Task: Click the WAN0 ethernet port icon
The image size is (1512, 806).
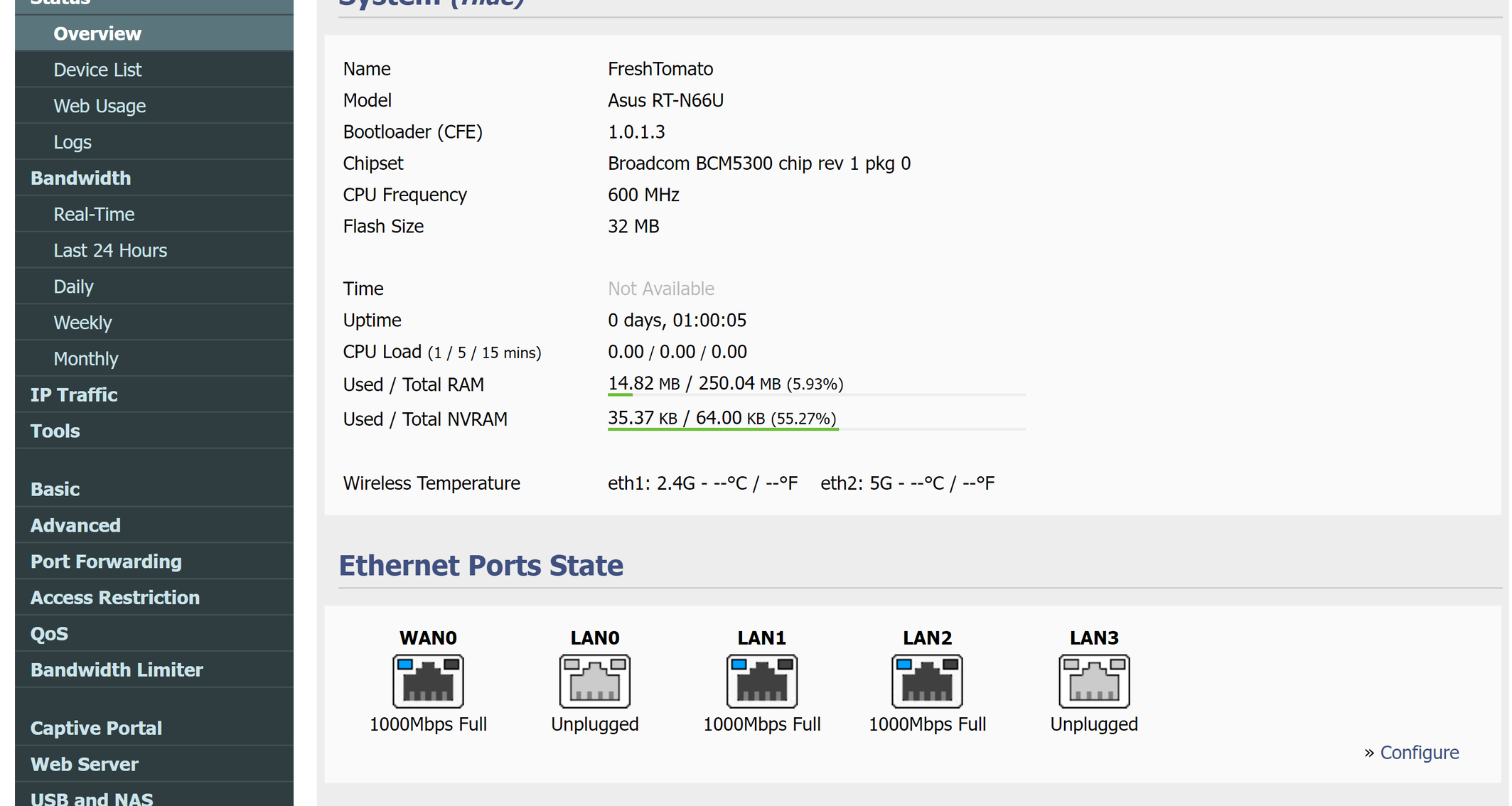Action: pyautogui.click(x=428, y=681)
